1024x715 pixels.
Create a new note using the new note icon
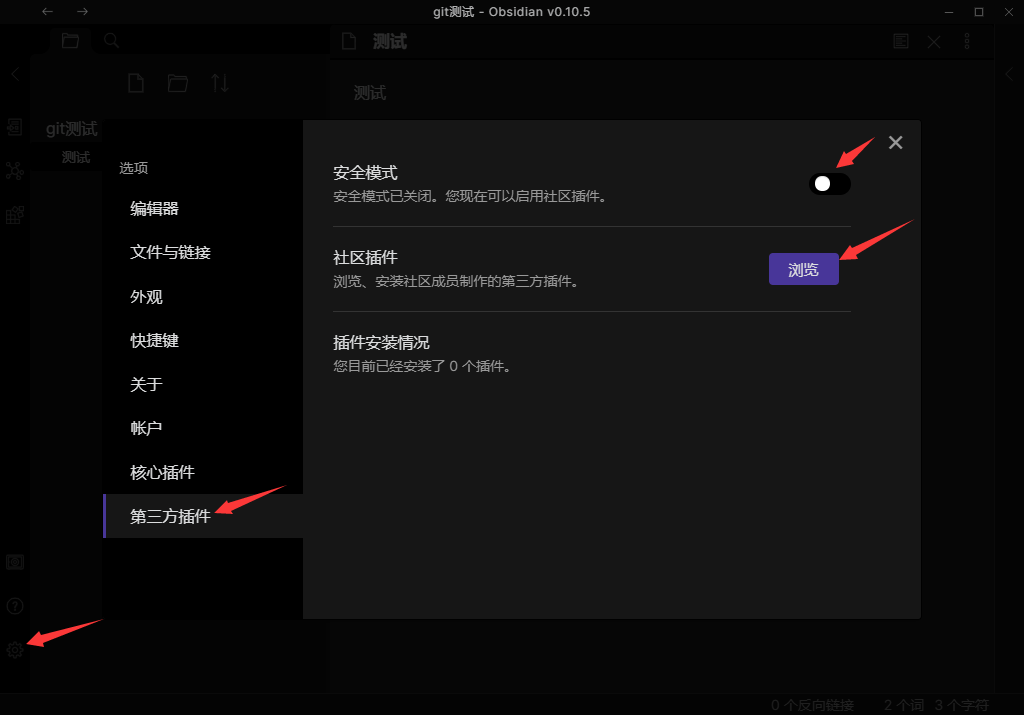pos(135,83)
